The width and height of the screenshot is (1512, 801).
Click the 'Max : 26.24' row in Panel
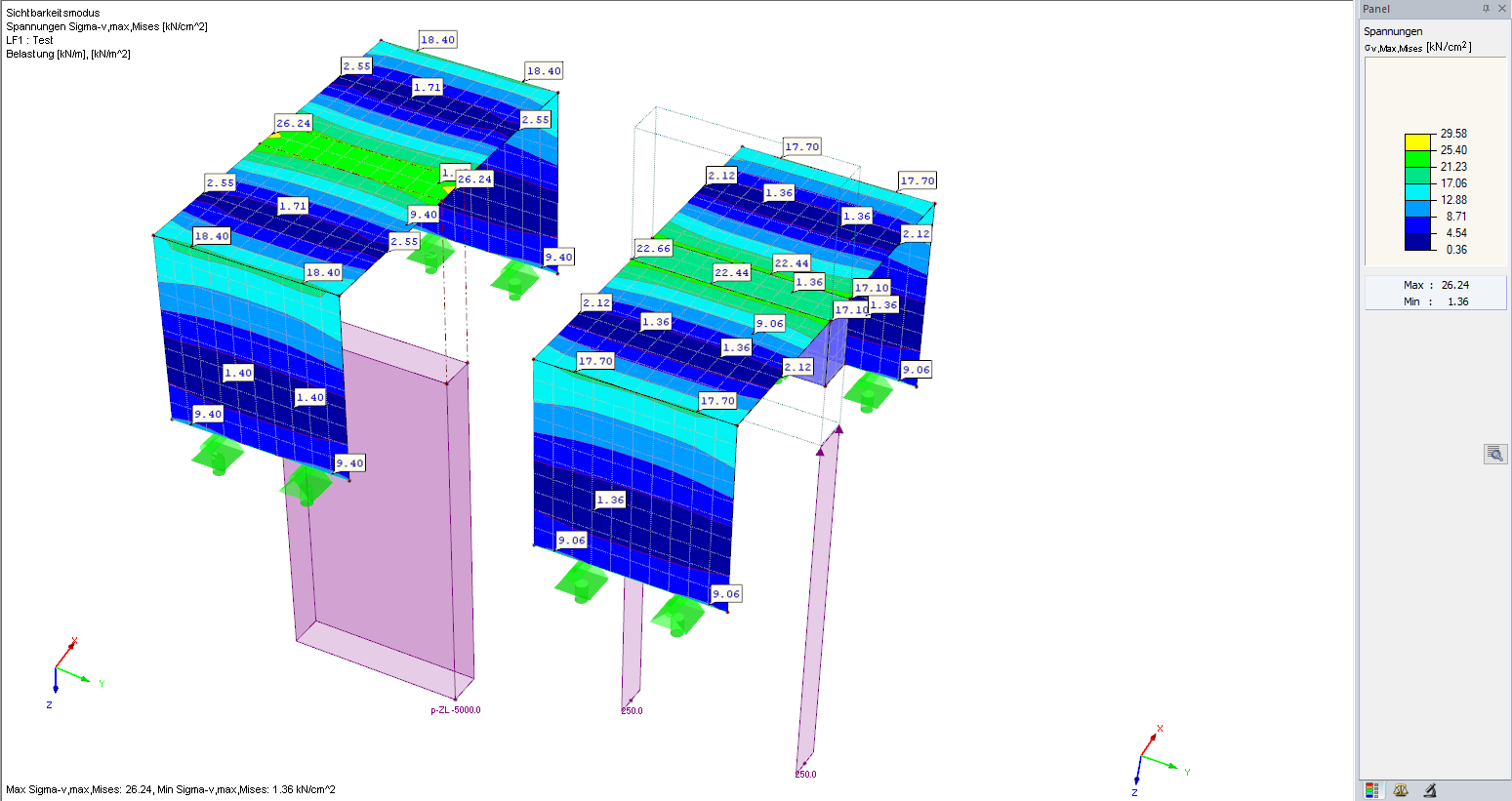coord(1435,285)
